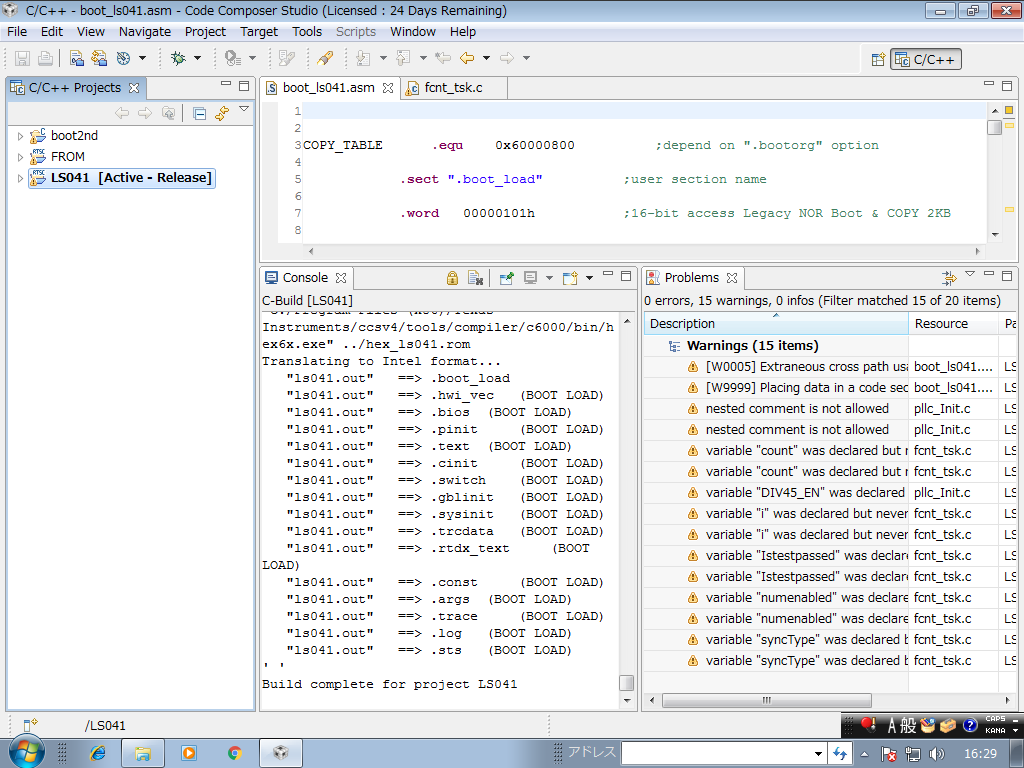Expand the LS041 project tree node
The width and height of the screenshot is (1024, 768).
pos(20,178)
